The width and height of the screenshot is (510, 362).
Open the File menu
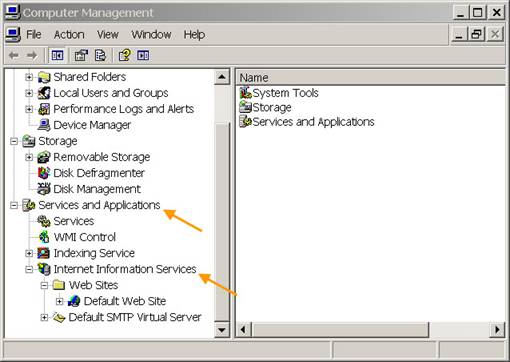pos(34,35)
